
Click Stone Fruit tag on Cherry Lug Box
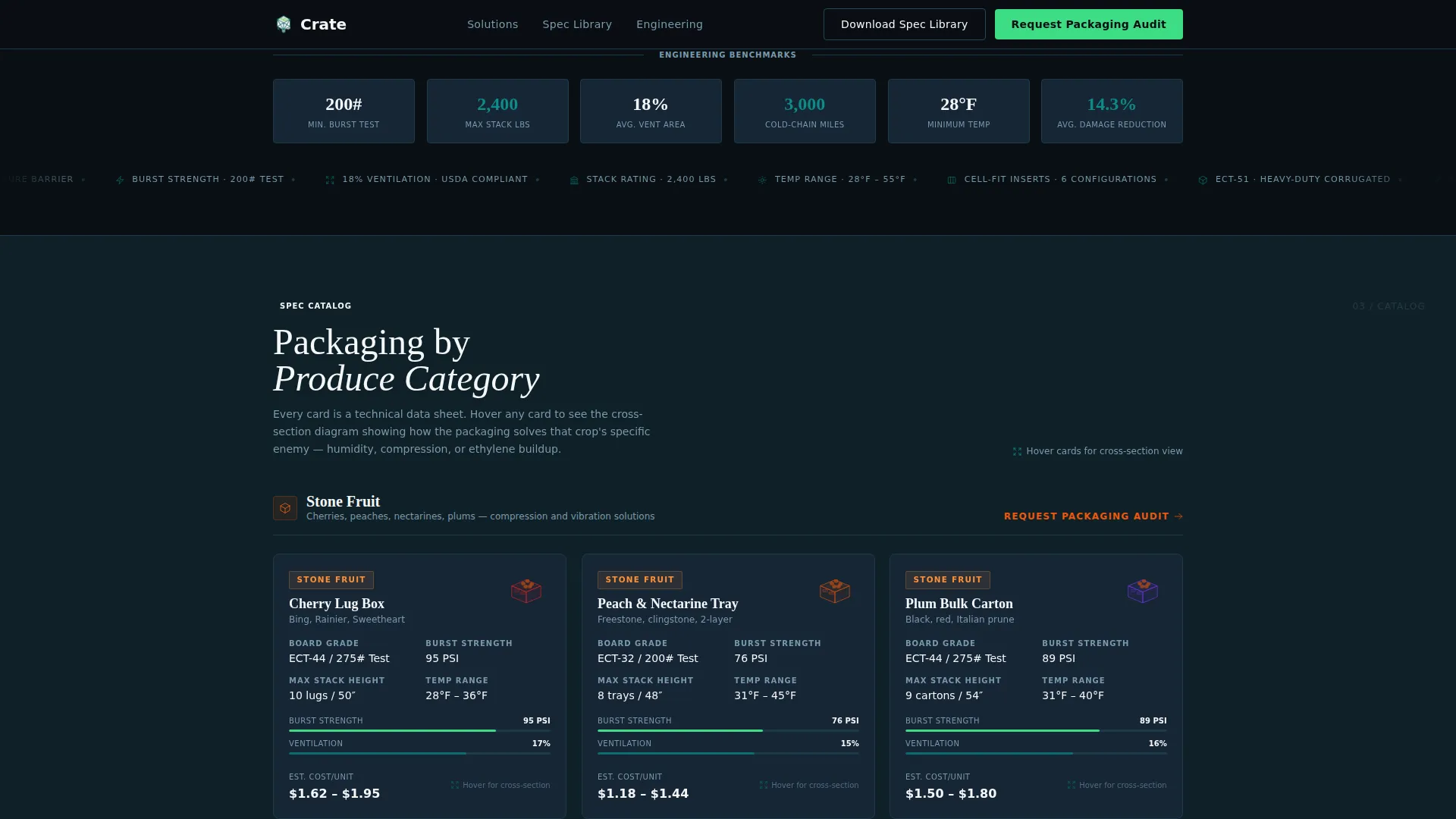pyautogui.click(x=331, y=580)
